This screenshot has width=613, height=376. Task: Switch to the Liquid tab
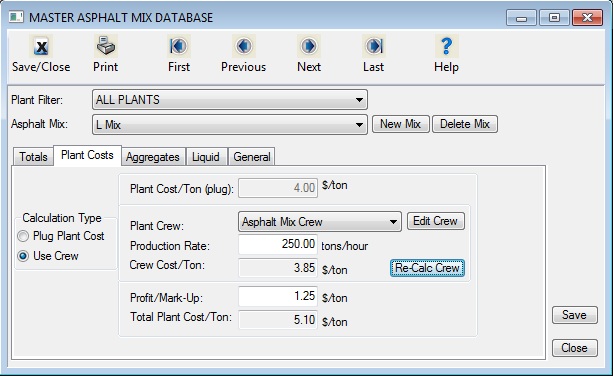pyautogui.click(x=206, y=157)
